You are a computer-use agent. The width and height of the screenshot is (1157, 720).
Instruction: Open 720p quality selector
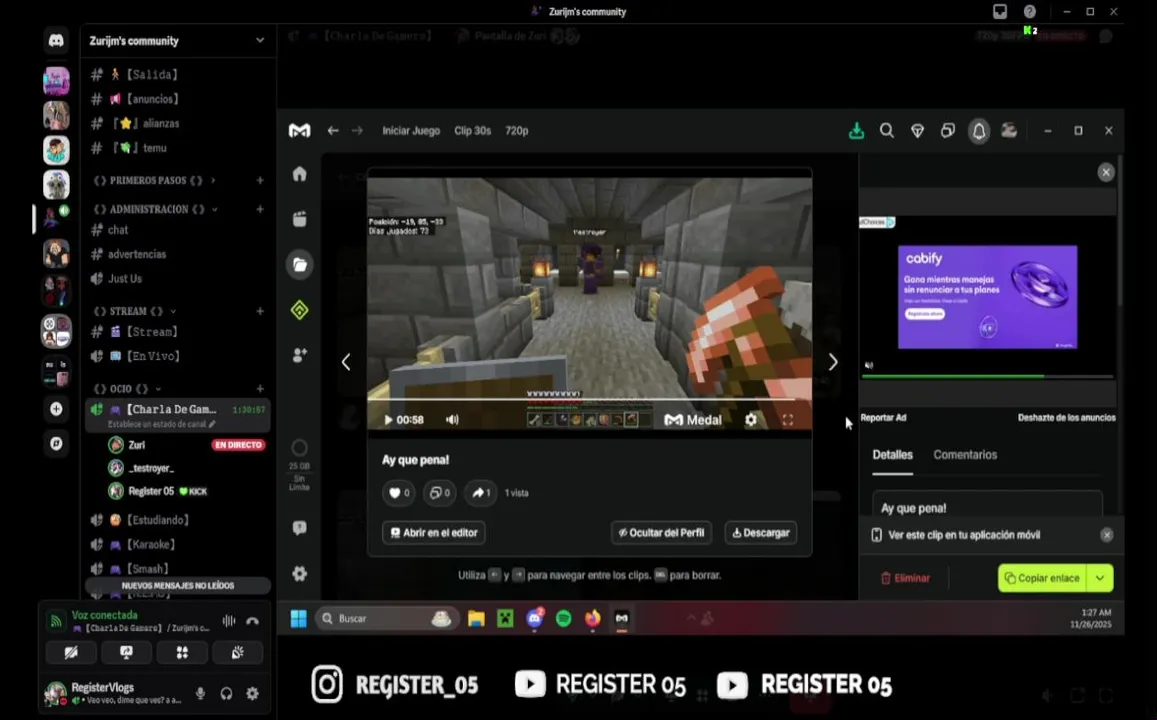tap(517, 131)
